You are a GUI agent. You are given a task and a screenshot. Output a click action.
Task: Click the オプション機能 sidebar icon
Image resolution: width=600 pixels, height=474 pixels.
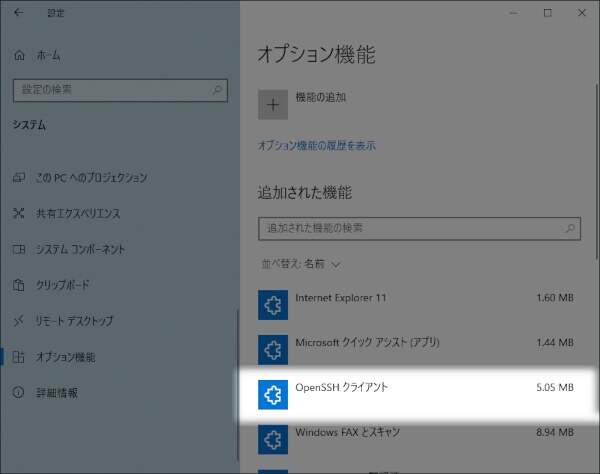(18, 357)
